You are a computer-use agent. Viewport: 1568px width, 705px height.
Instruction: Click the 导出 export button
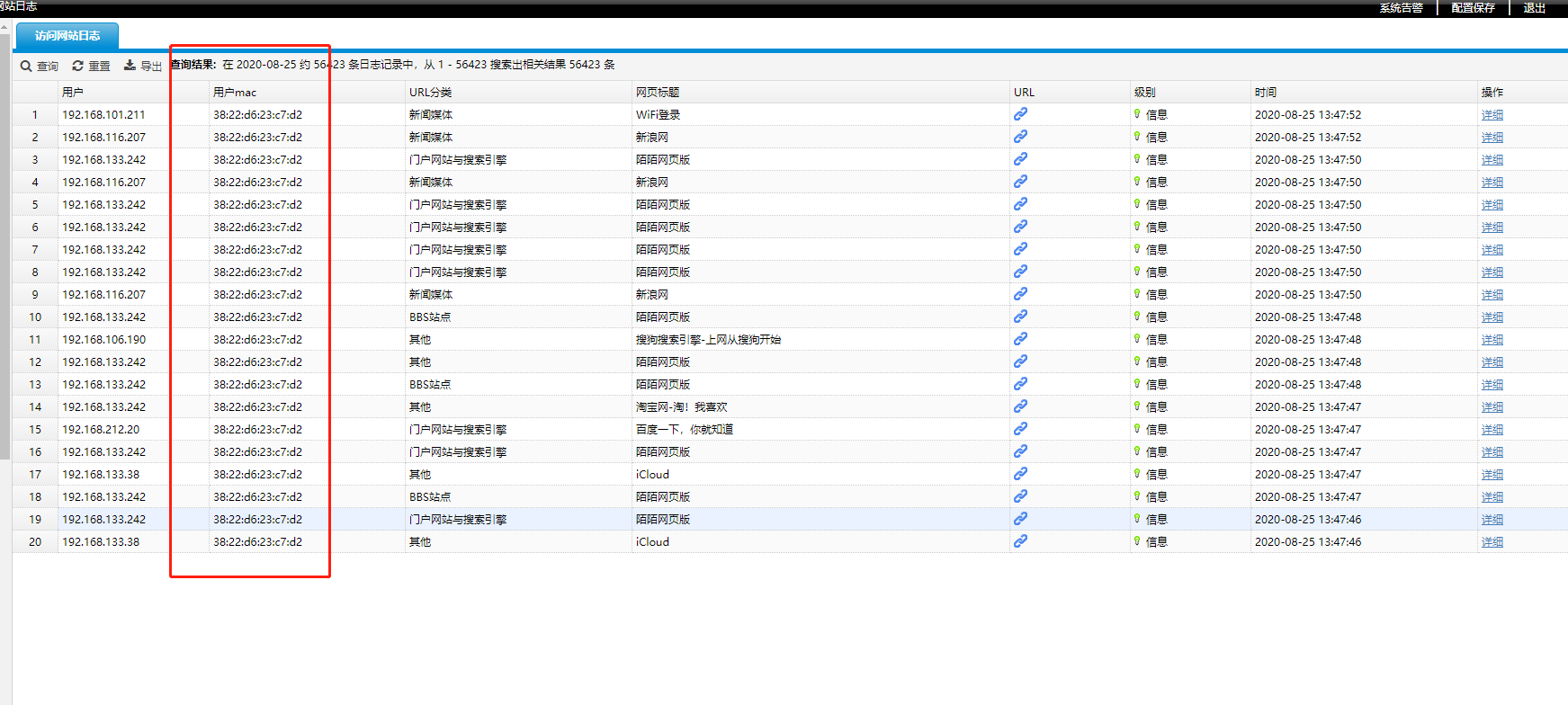coord(143,66)
